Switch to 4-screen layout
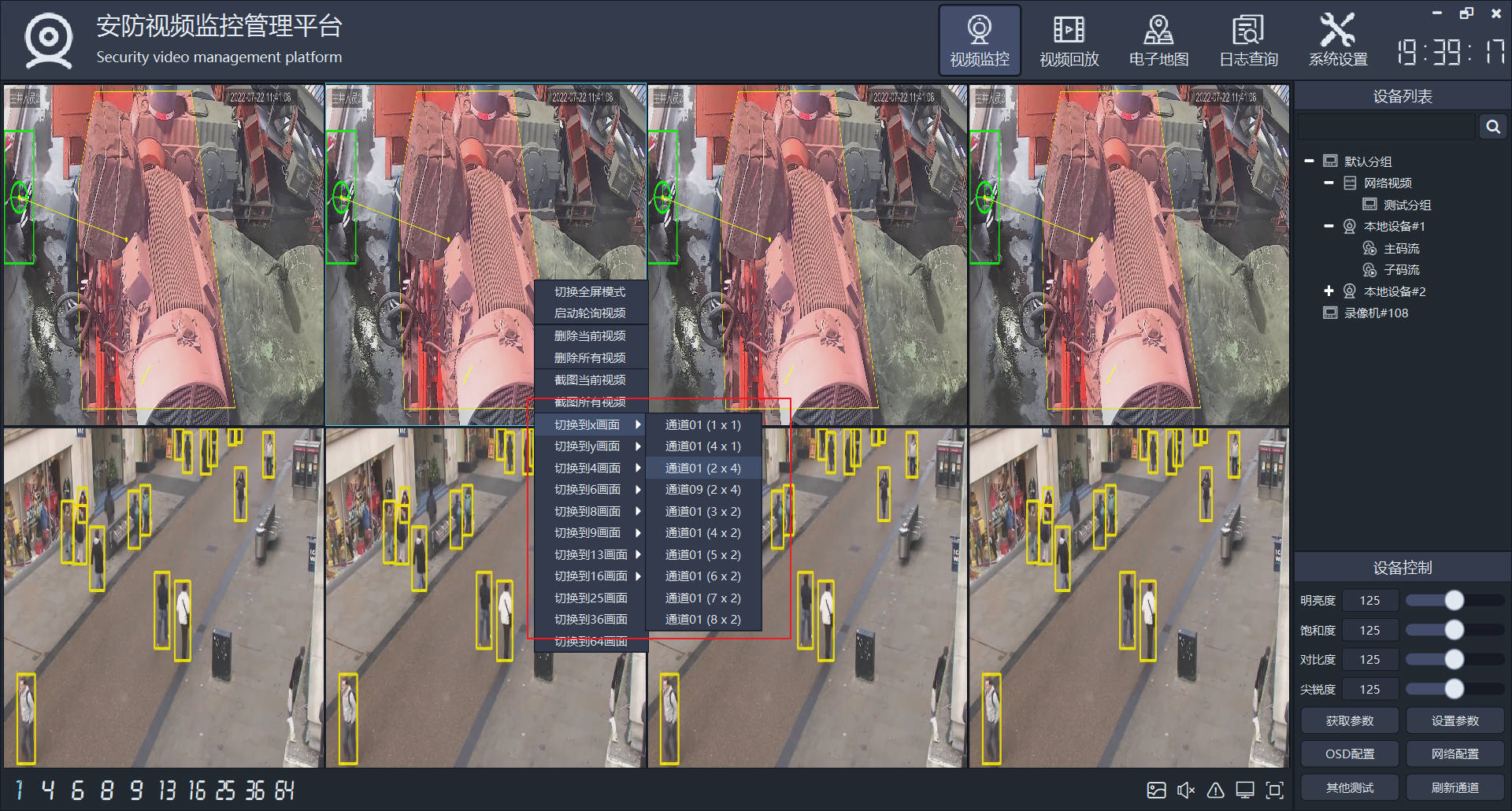Viewport: 1512px width, 811px height. pos(48,790)
